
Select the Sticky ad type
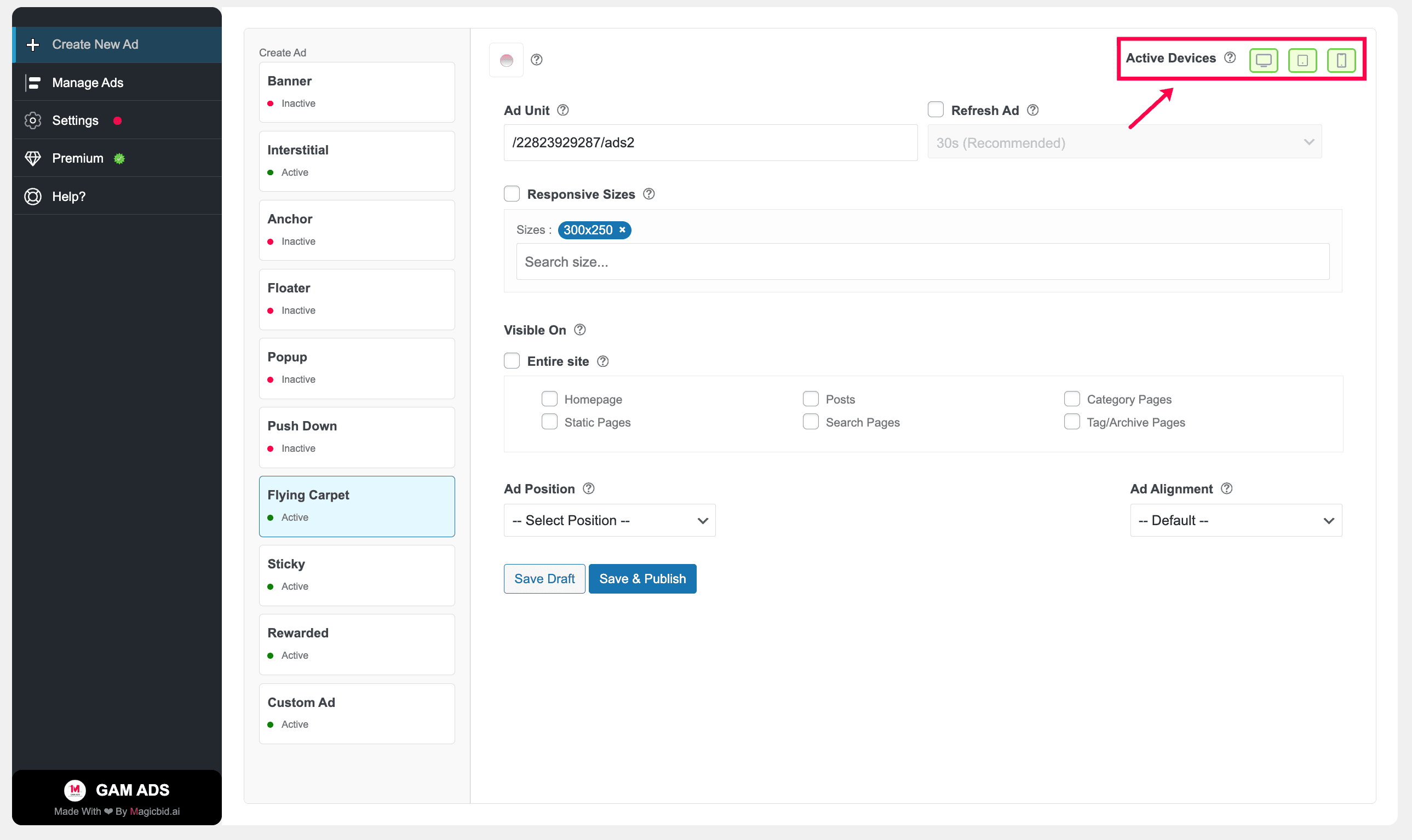coord(357,575)
